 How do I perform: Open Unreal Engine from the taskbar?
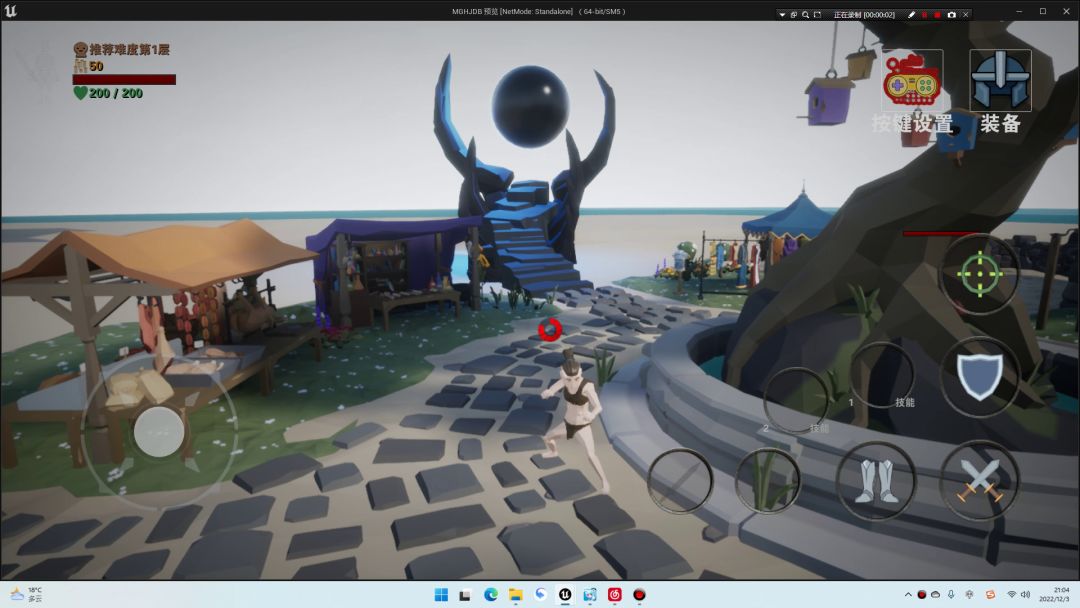coord(565,595)
